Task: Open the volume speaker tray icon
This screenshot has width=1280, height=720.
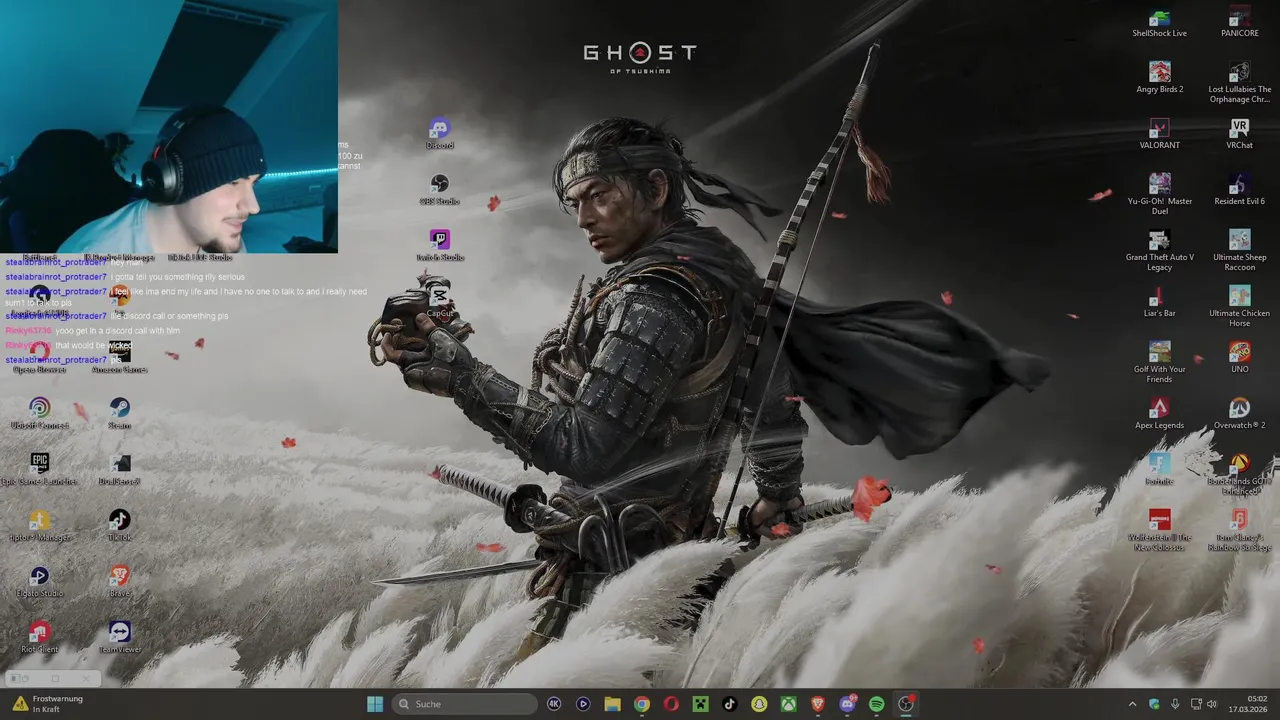Action: pos(1211,704)
